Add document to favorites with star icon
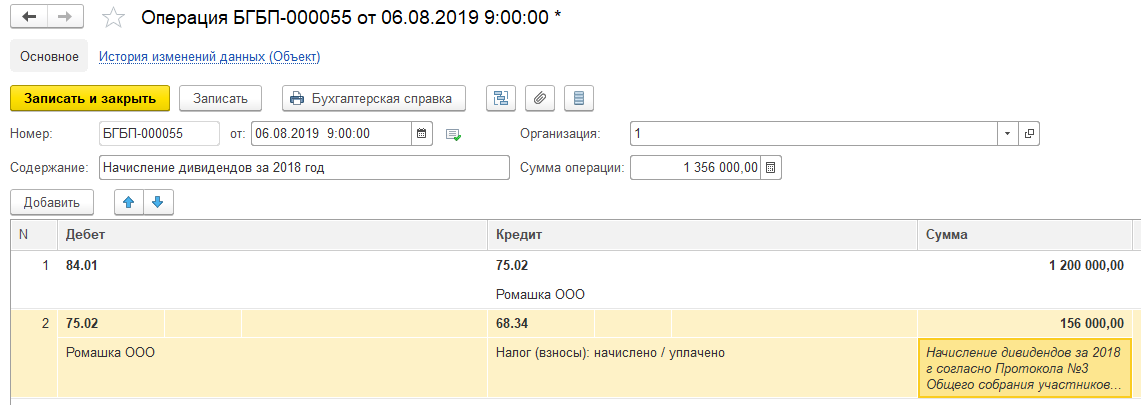Viewport: 1141px width, 405px height. [x=114, y=17]
